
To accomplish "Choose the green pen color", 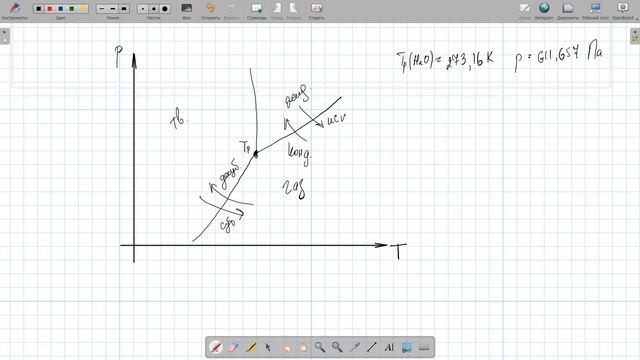I will point(72,9).
